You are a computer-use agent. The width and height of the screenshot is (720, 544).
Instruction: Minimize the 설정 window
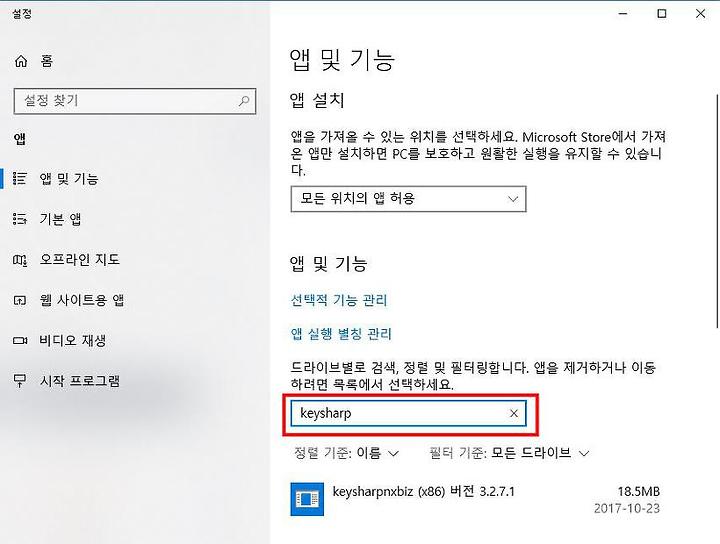[623, 14]
